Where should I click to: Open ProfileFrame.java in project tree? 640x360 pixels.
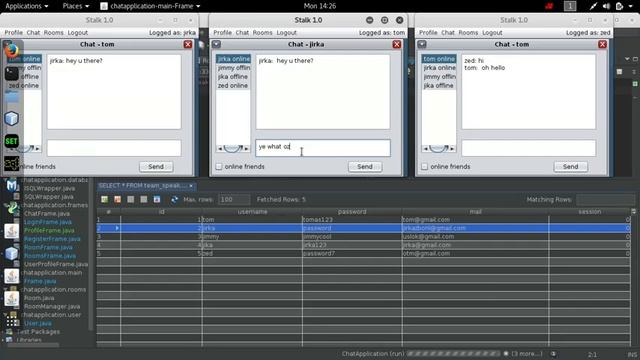pyautogui.click(x=49, y=231)
